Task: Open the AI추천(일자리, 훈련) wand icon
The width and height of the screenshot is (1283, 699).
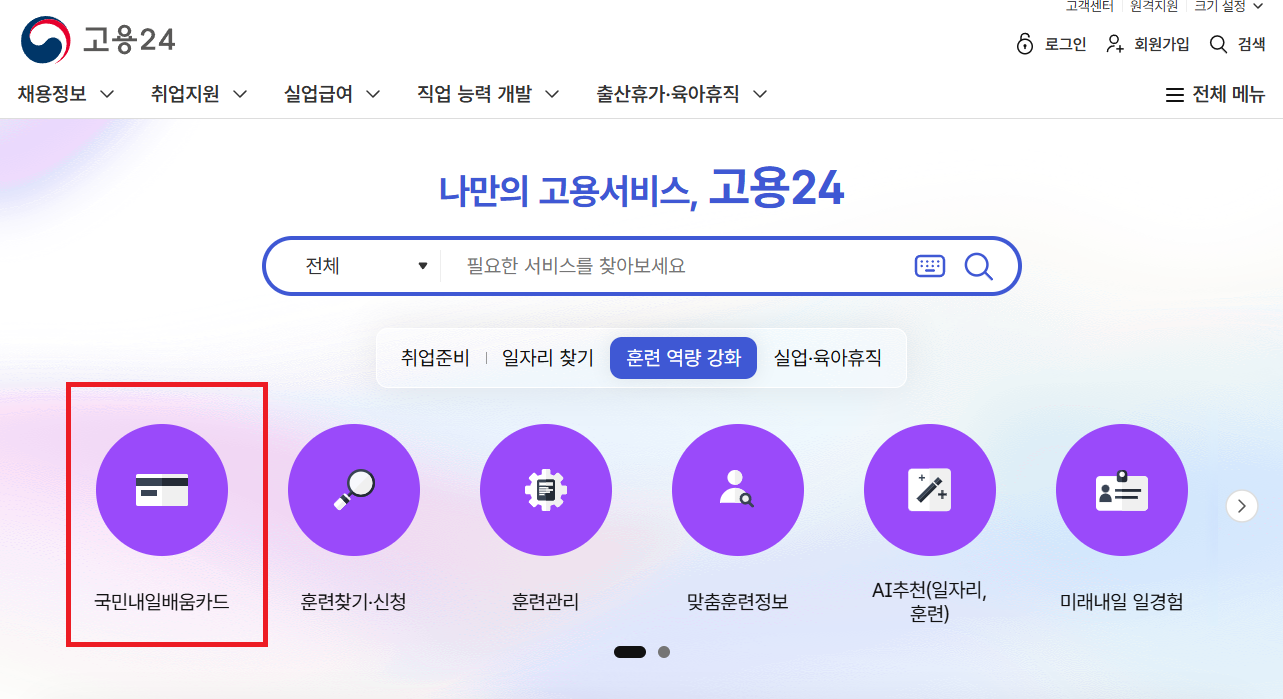Action: coord(930,490)
